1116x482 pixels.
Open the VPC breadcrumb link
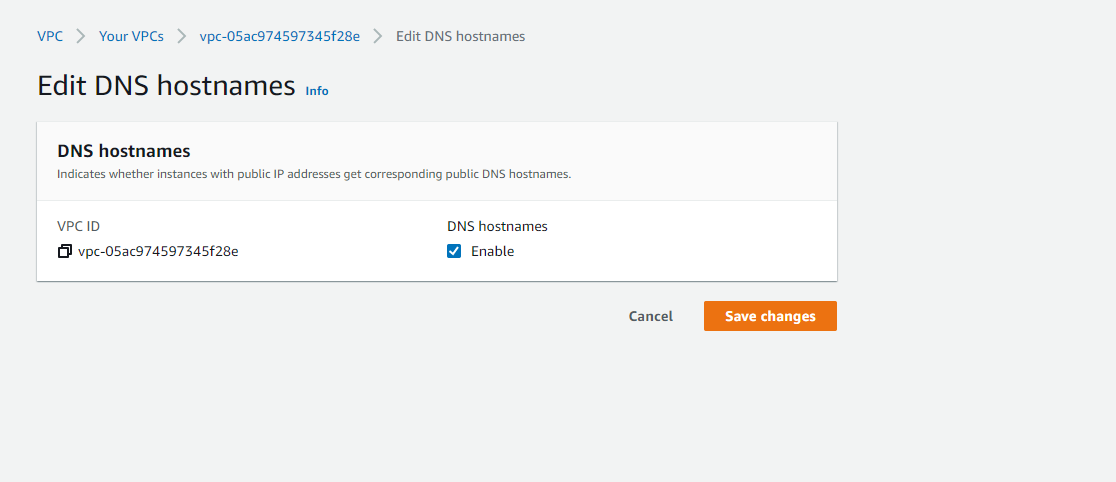pyautogui.click(x=50, y=36)
